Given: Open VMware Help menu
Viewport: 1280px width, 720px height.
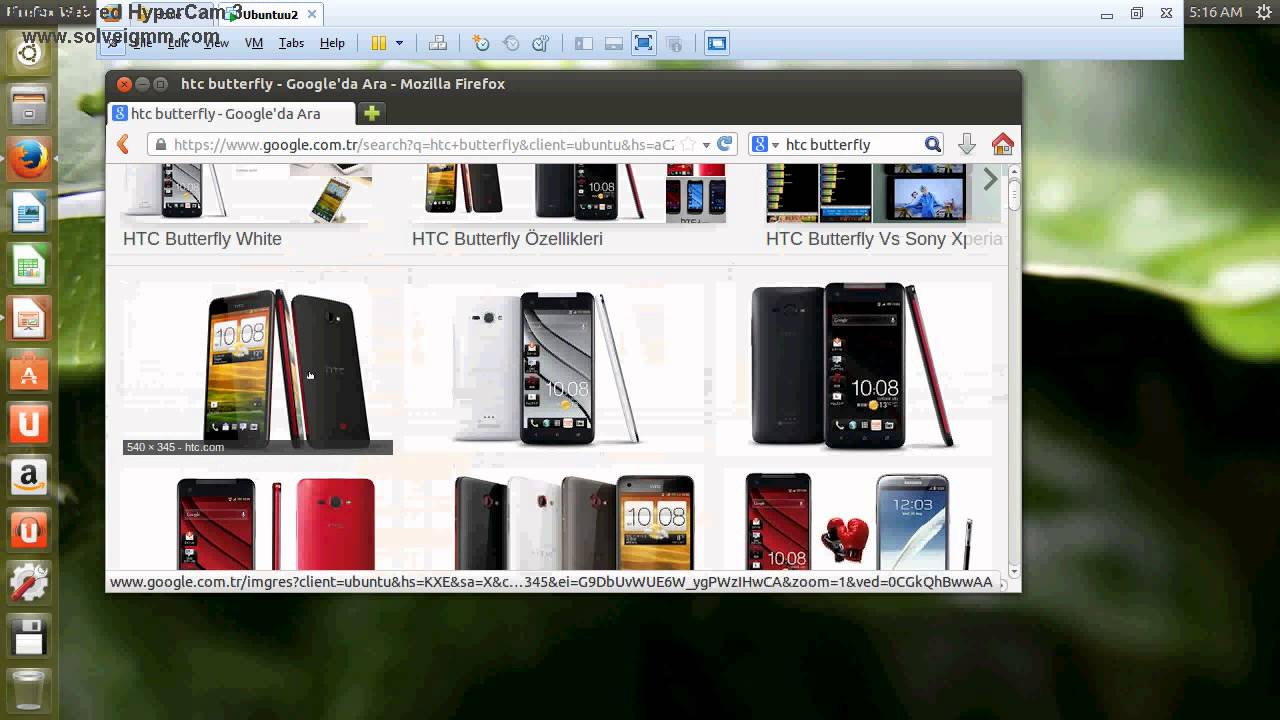Looking at the screenshot, I should [x=332, y=43].
